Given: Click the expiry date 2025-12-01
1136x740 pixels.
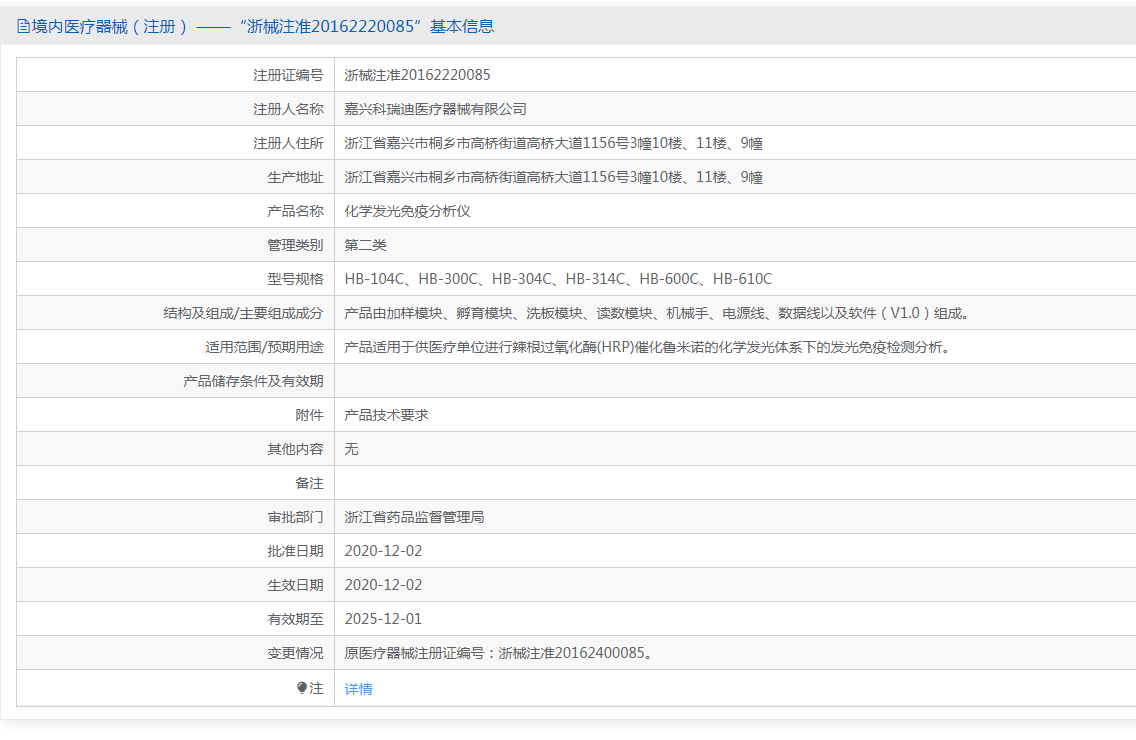Looking at the screenshot, I should coord(383,619).
